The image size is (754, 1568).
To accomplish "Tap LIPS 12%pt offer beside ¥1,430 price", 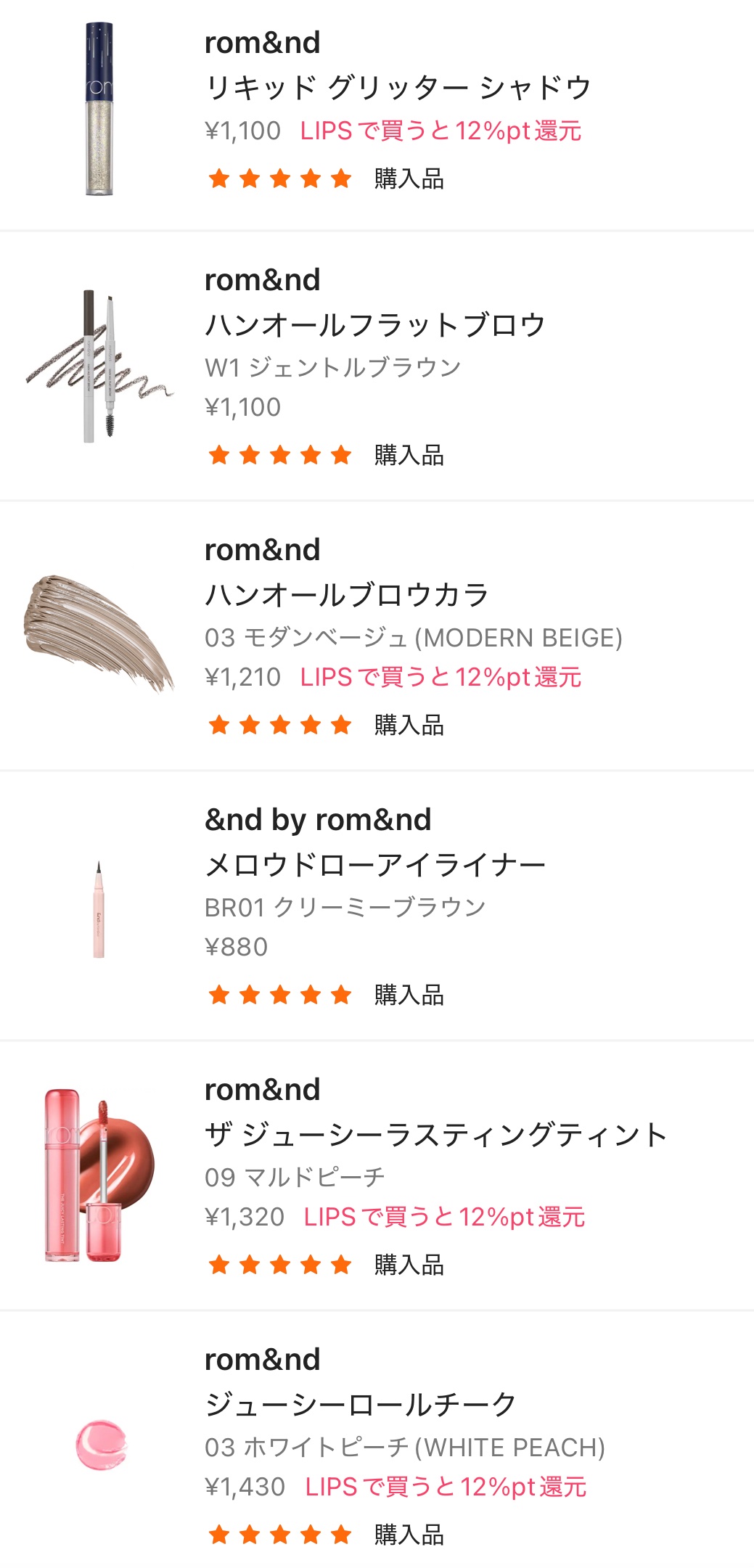I will pos(446,1487).
